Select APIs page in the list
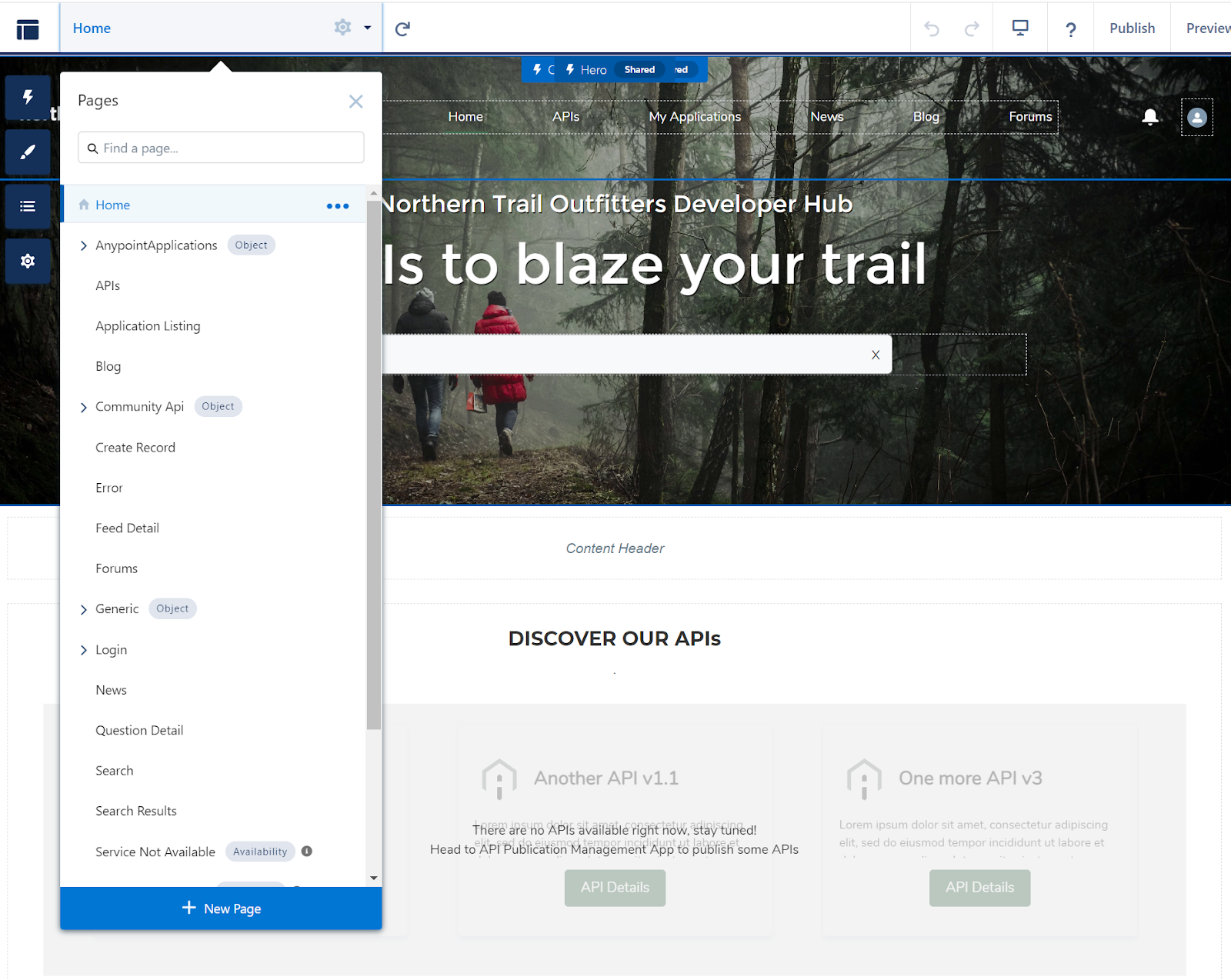The width and height of the screenshot is (1231, 980). coord(108,285)
